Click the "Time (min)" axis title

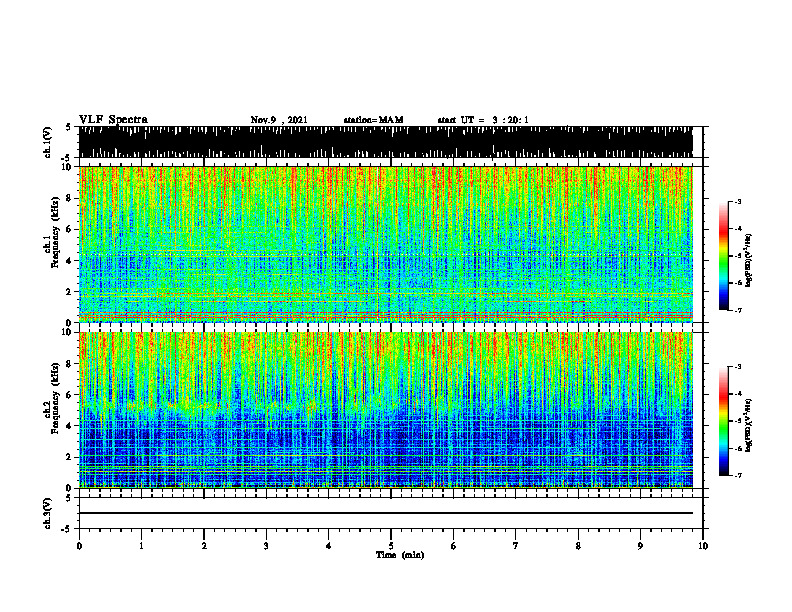tap(400, 555)
